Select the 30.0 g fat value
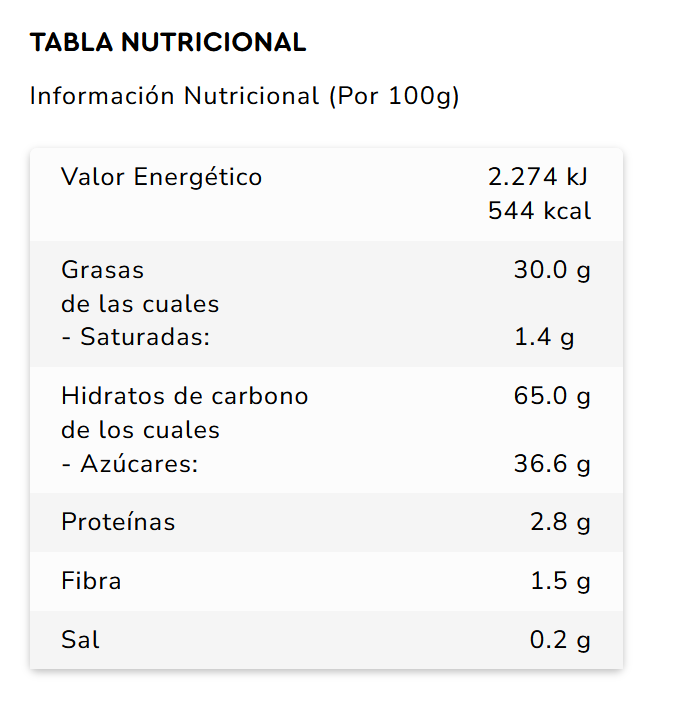The image size is (687, 712). pos(552,270)
